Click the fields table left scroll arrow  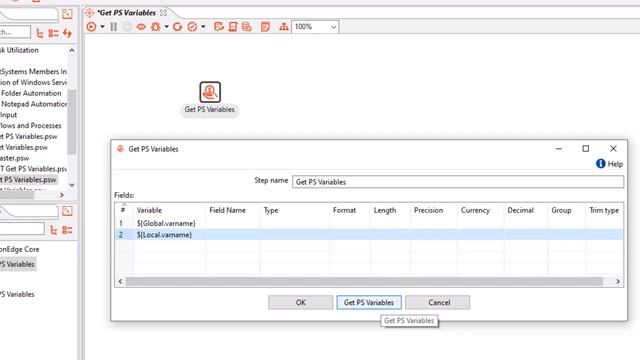pyautogui.click(x=120, y=281)
